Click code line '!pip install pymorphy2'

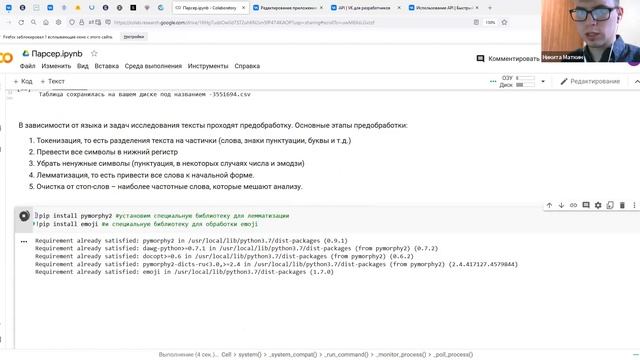click(x=162, y=216)
